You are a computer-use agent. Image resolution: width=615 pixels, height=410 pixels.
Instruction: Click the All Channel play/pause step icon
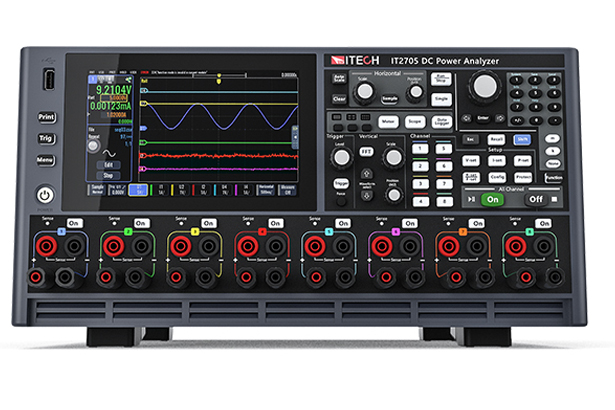pyautogui.click(x=471, y=199)
